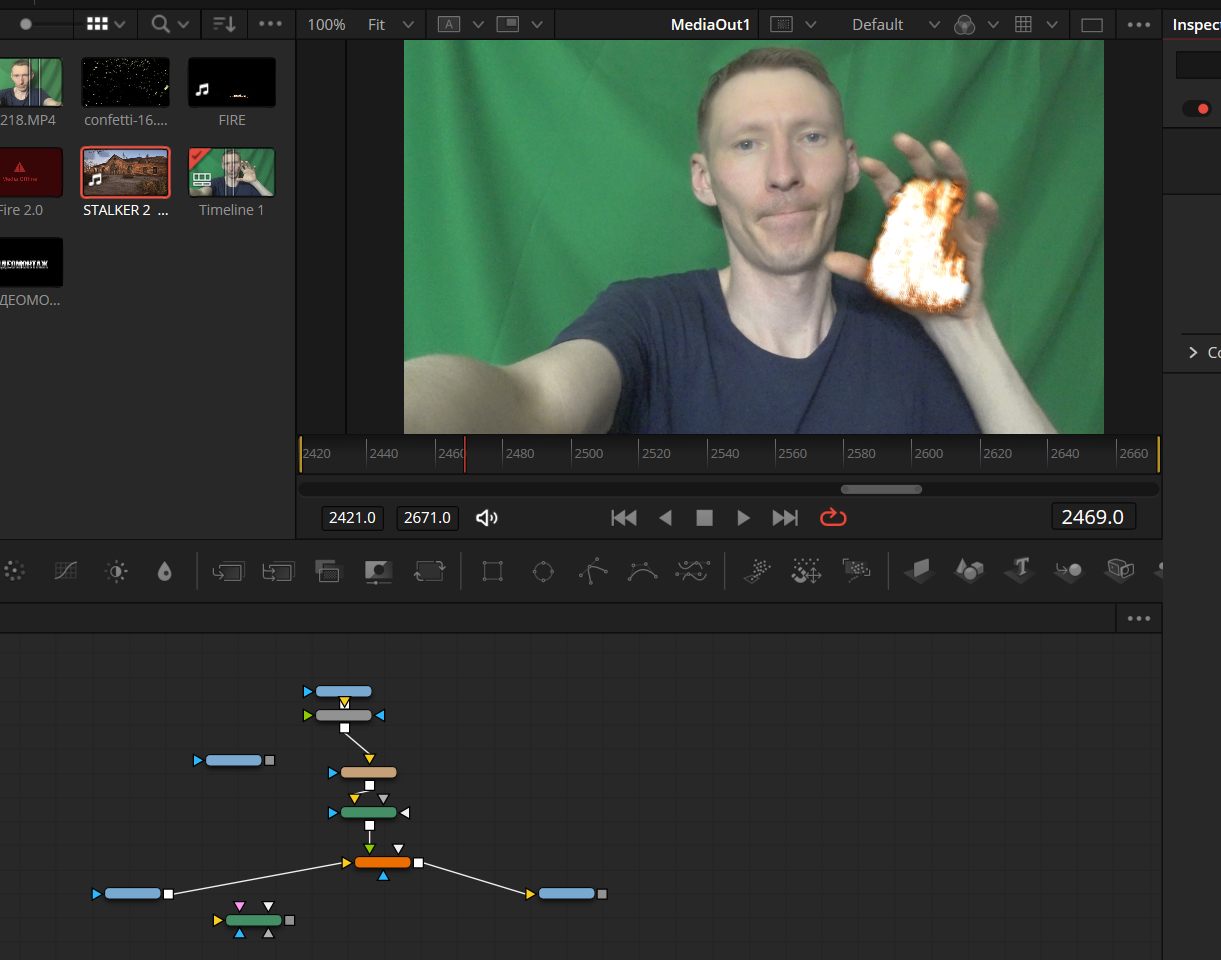The width and height of the screenshot is (1221, 960).
Task: Mute the viewer audio
Action: 487,517
